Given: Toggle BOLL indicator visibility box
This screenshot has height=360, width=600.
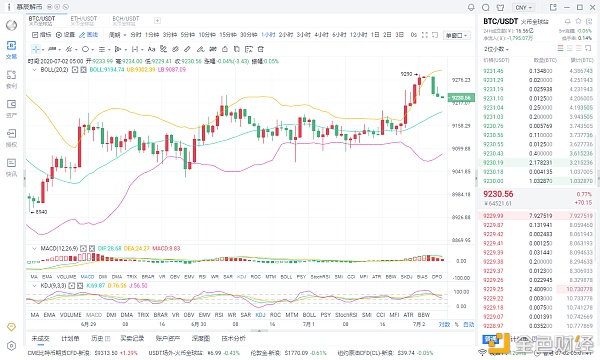Looking at the screenshot, I should 75,70.
